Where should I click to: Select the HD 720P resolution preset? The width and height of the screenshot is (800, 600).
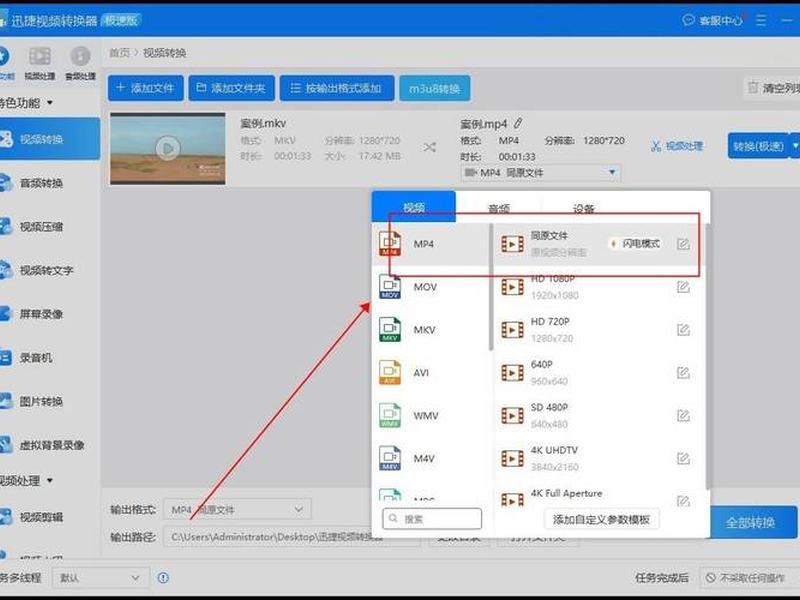[599, 330]
